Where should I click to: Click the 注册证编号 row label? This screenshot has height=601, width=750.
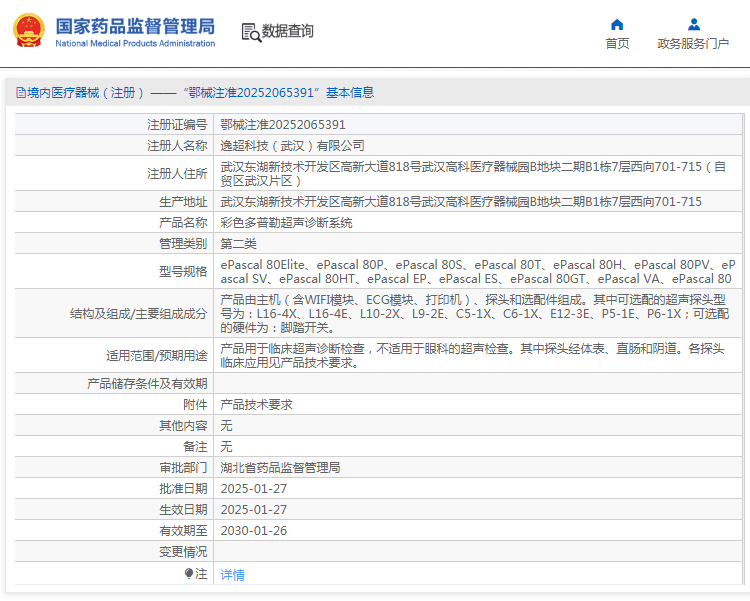coord(177,125)
